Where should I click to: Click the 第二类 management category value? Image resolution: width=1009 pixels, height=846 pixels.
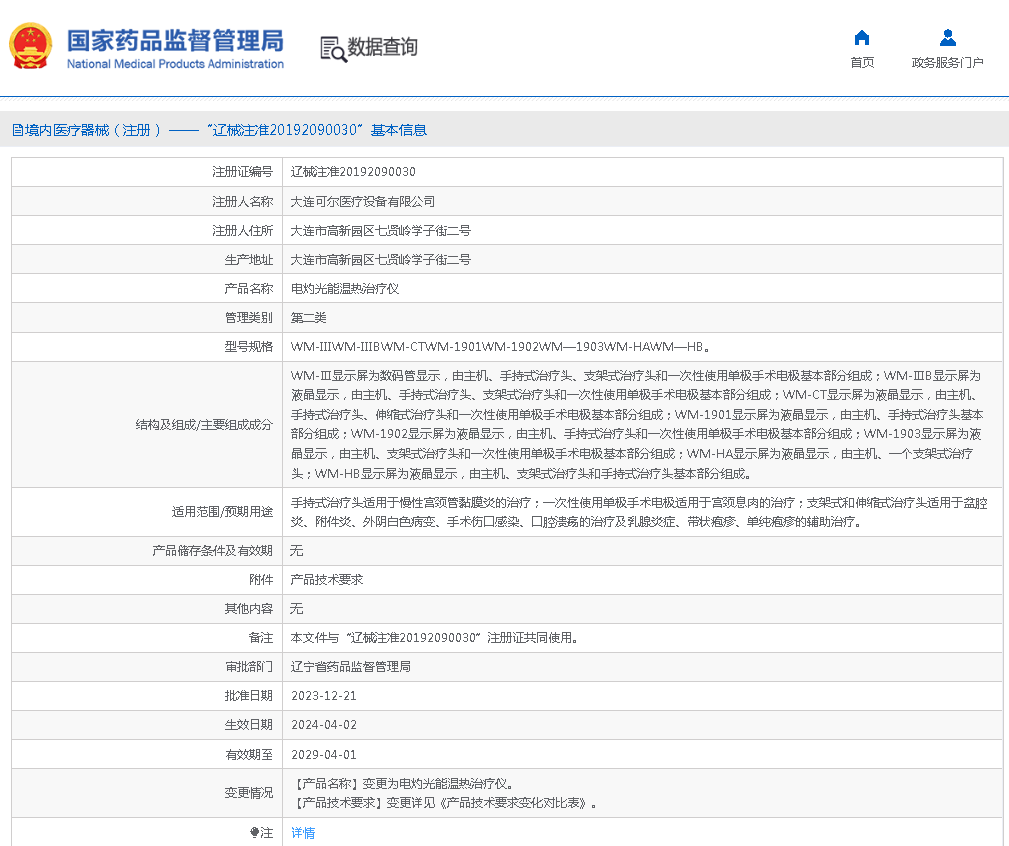coord(308,318)
